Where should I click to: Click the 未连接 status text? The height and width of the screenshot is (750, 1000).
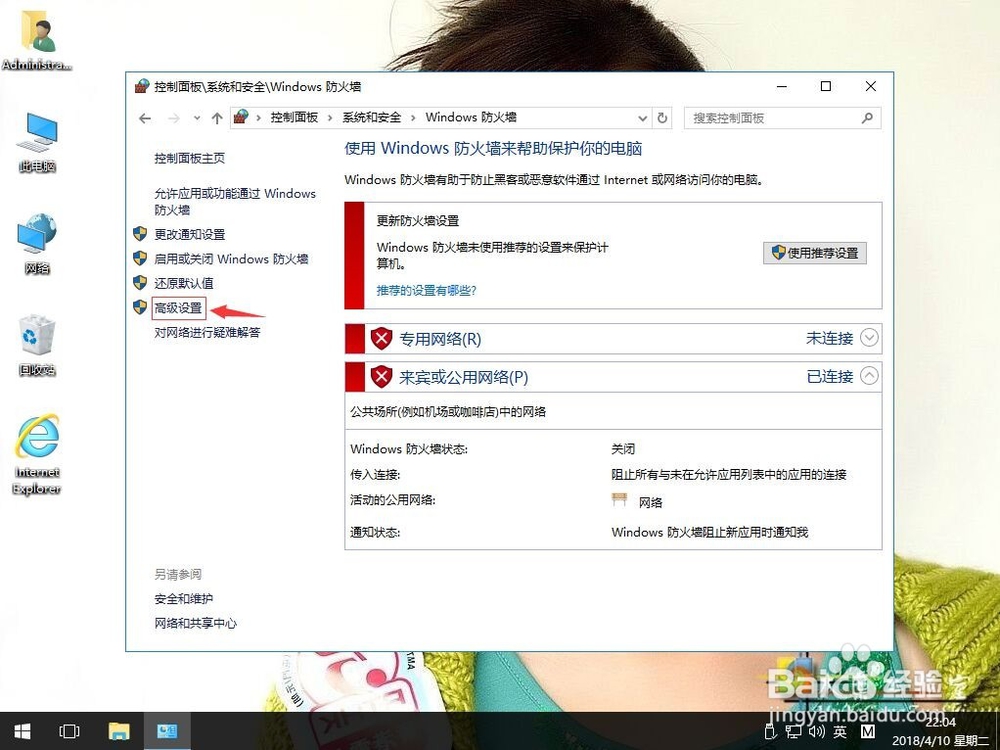pyautogui.click(x=830, y=339)
